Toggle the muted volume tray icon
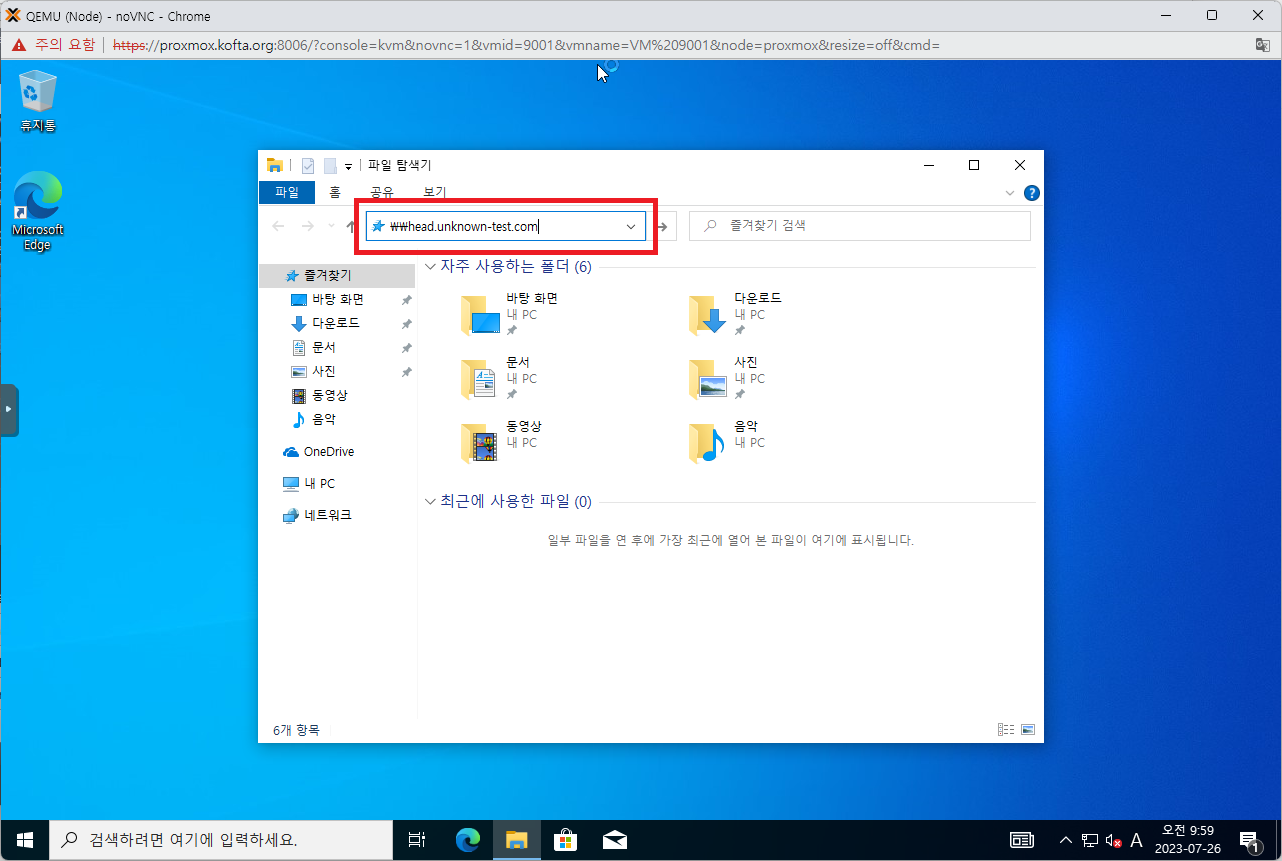This screenshot has height=861, width=1282. pyautogui.click(x=1113, y=840)
